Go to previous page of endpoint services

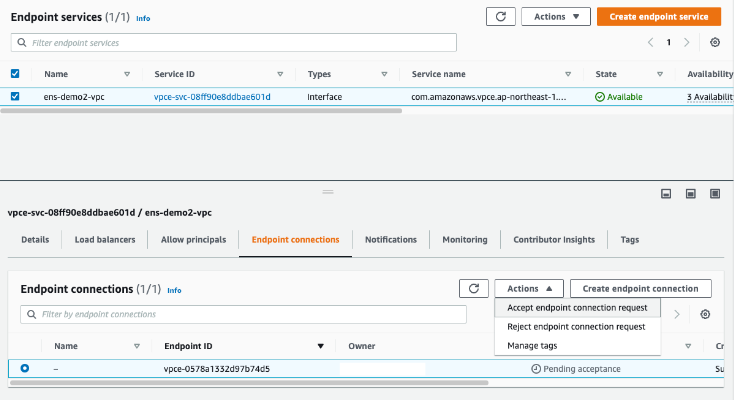pos(651,43)
